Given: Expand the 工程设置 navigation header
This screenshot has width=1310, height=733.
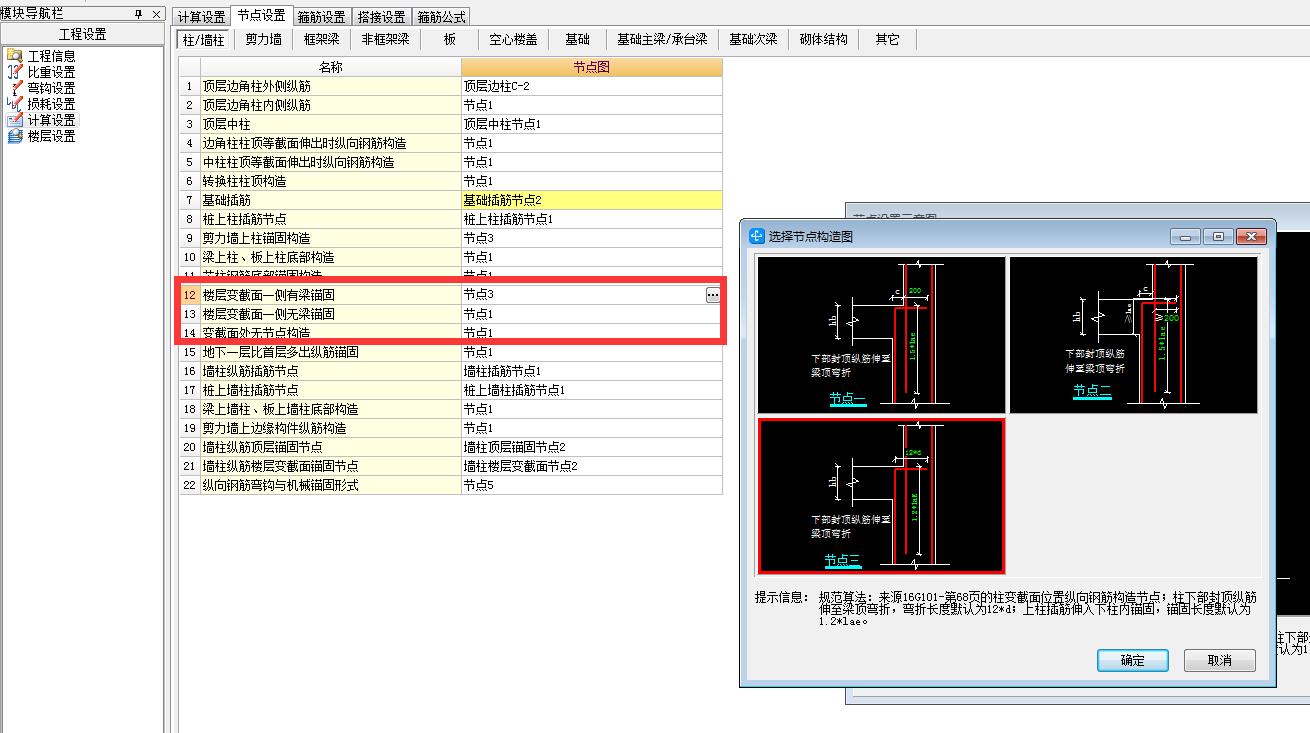Looking at the screenshot, I should [x=82, y=34].
